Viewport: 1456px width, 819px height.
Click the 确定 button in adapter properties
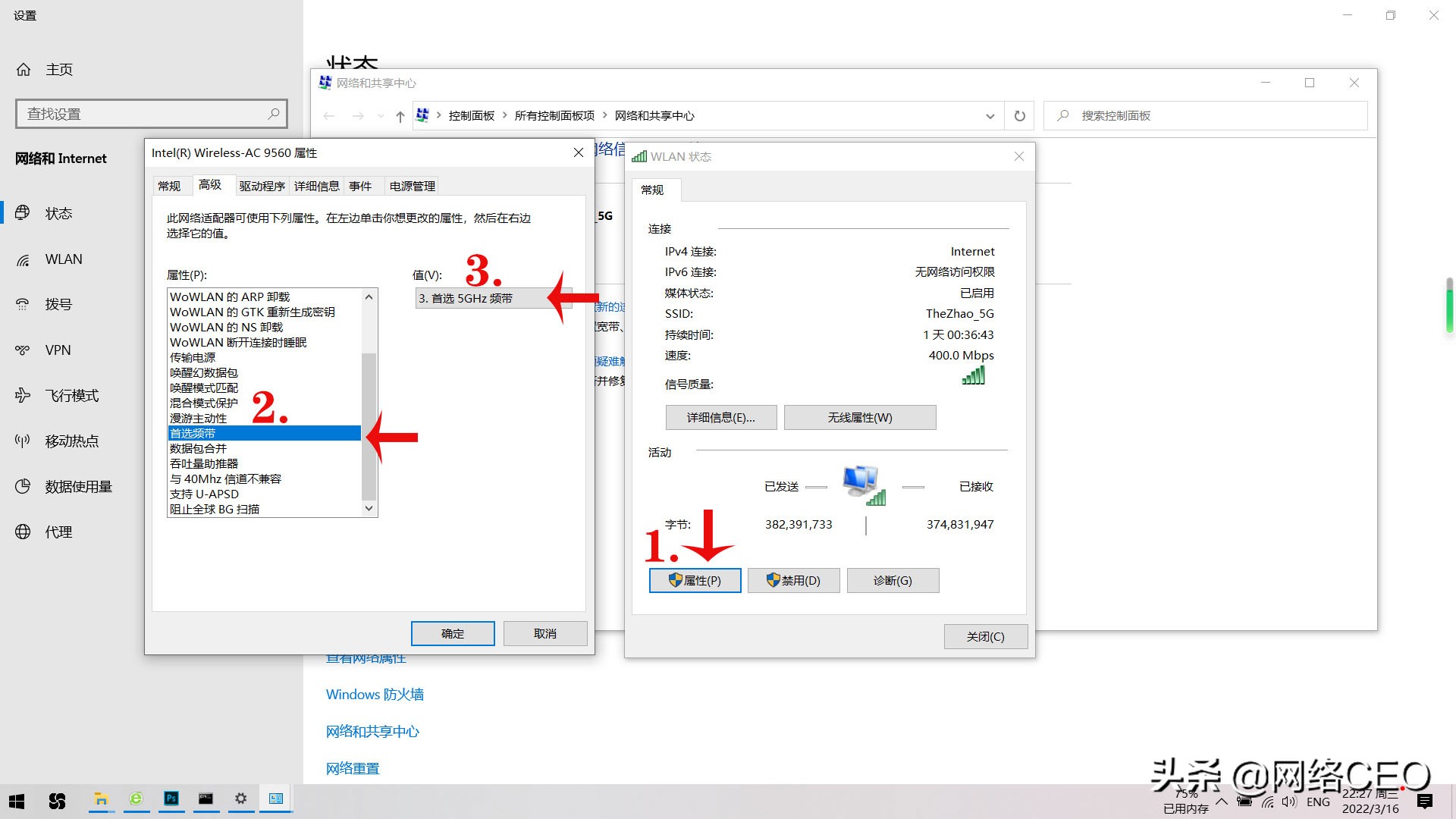(x=453, y=634)
